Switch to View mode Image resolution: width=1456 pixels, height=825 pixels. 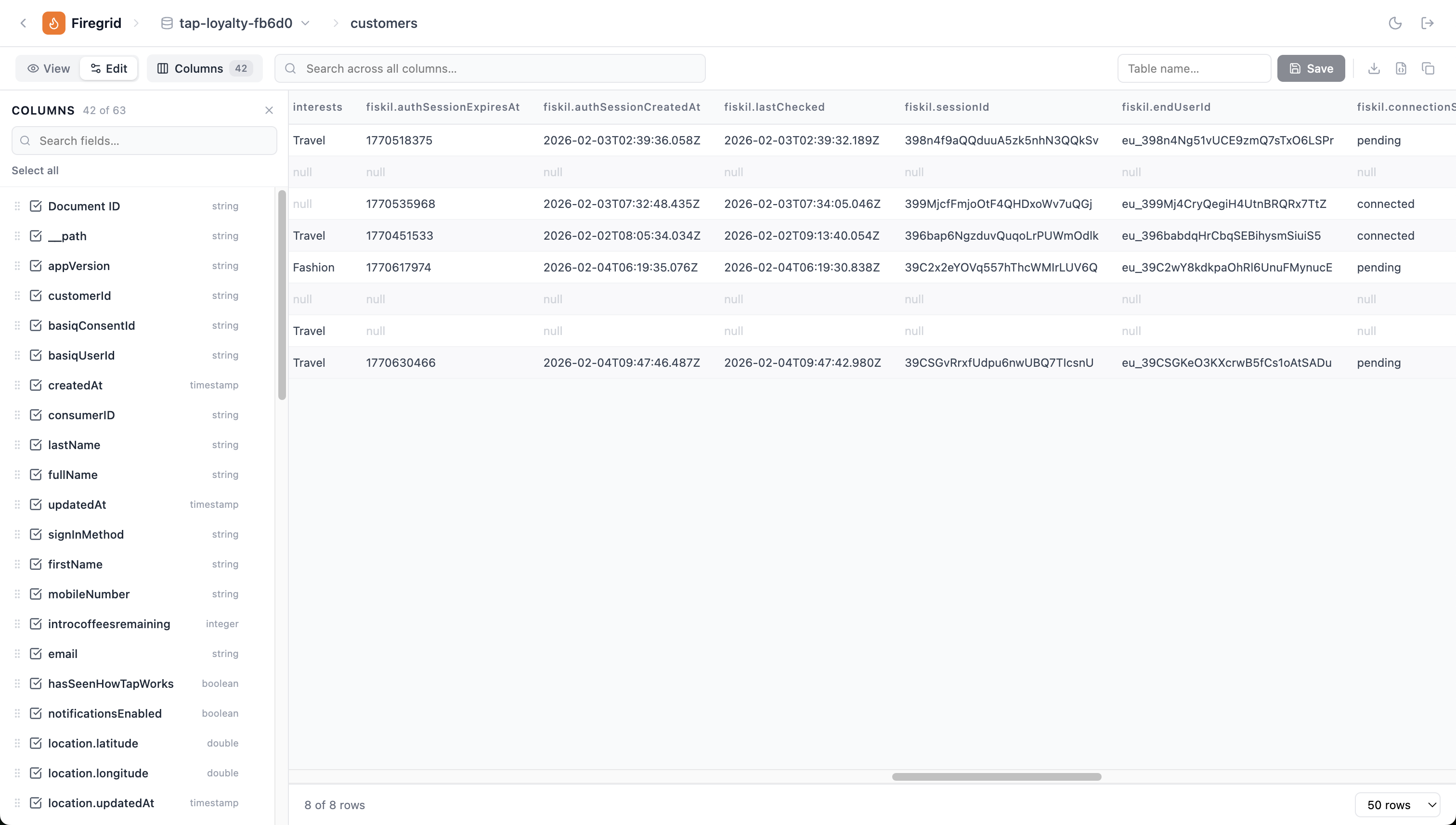(x=48, y=68)
